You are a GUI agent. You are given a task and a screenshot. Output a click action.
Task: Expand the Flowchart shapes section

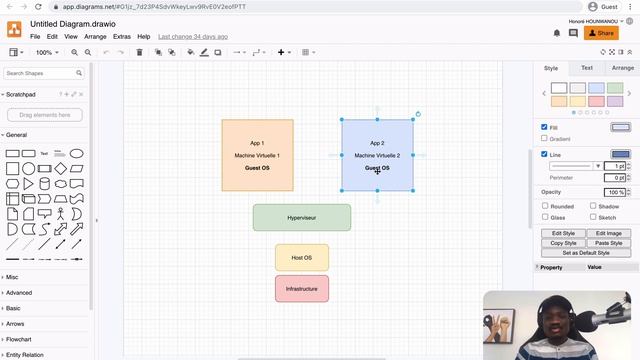(19, 339)
